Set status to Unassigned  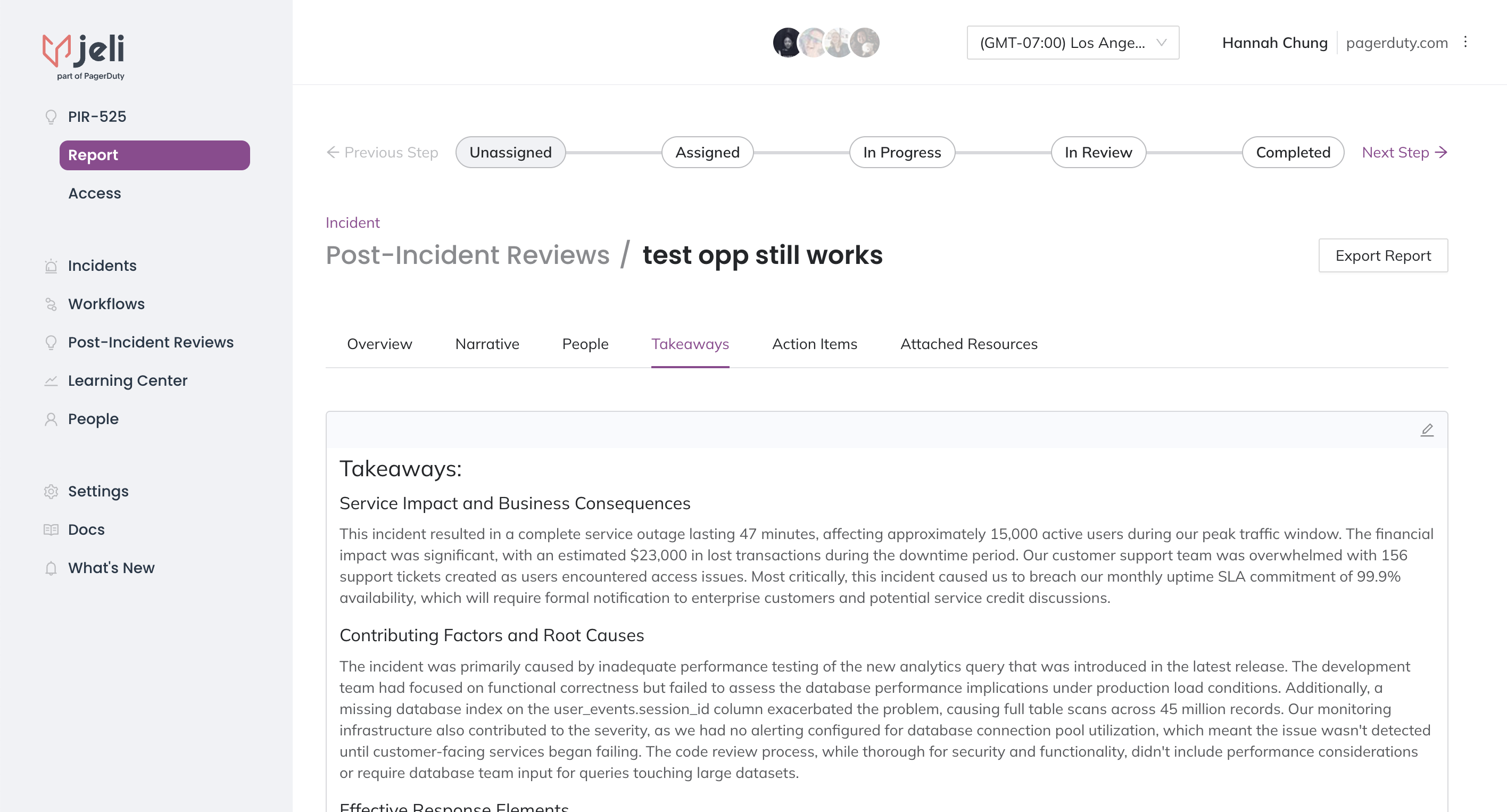pos(511,153)
